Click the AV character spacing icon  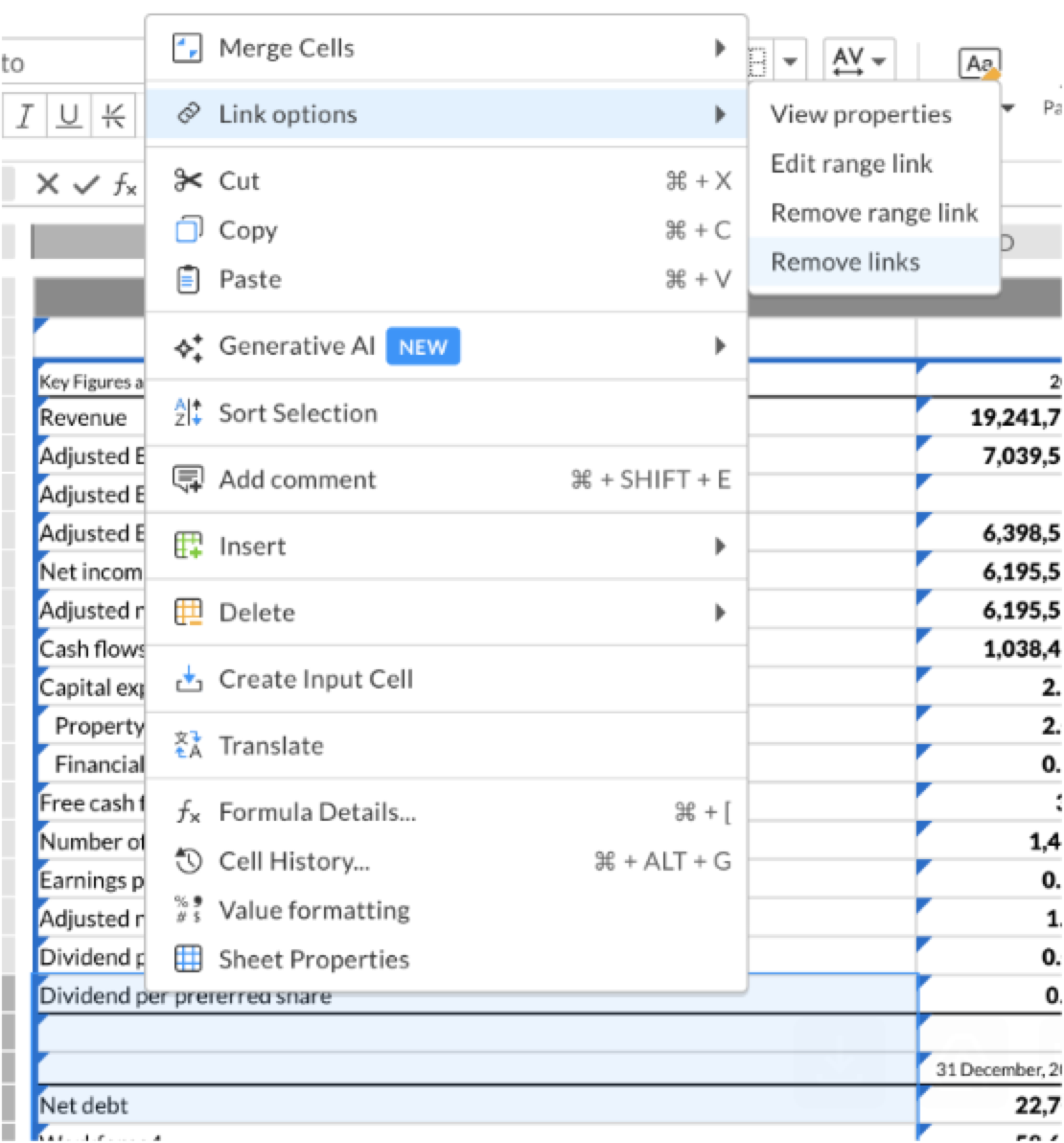pos(846,60)
